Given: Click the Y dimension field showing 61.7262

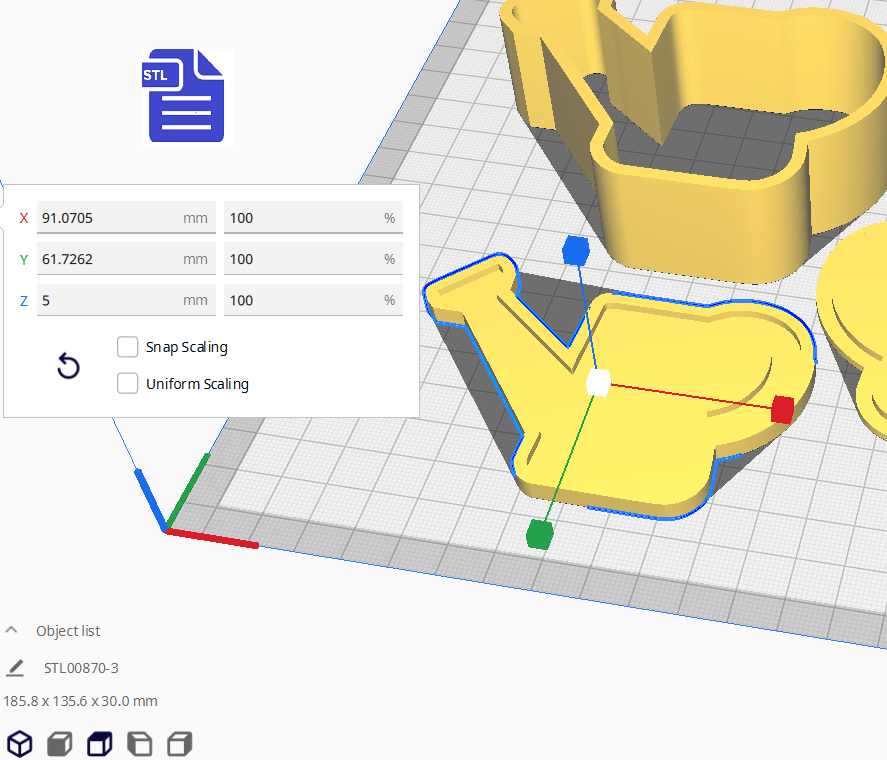Looking at the screenshot, I should [108, 259].
